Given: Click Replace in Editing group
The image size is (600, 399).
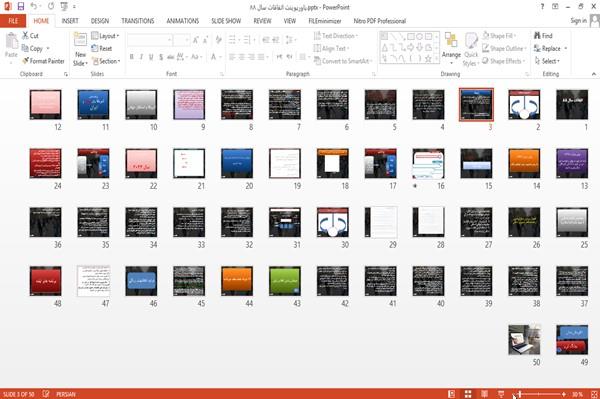Looking at the screenshot, I should [x=550, y=48].
